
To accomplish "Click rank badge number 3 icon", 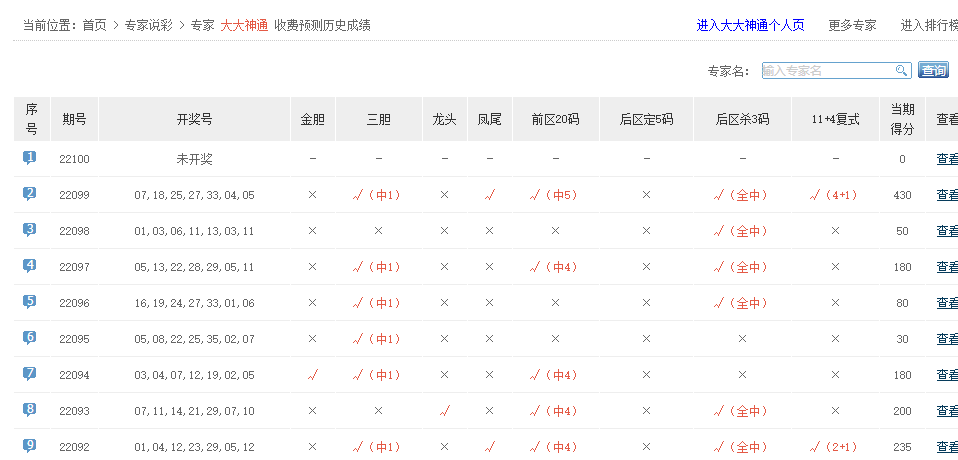I will coord(30,230).
